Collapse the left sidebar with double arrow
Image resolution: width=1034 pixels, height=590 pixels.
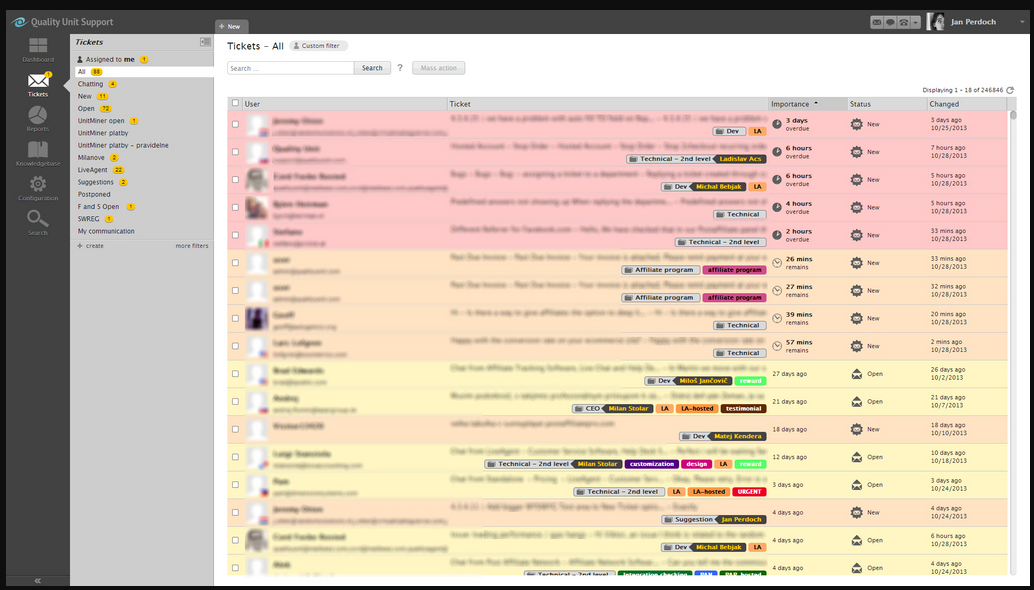point(38,581)
